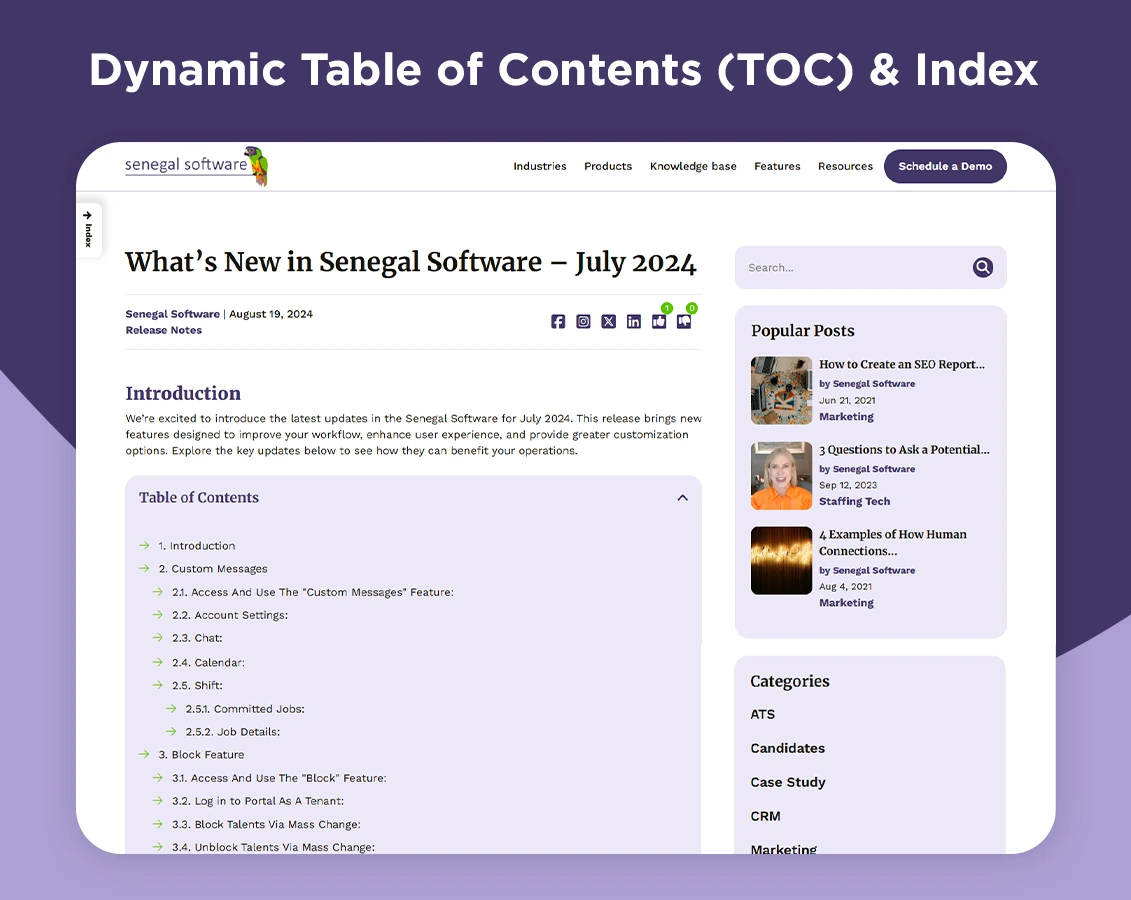Click the article title What's New in Senegal Software
Screen dimensions: 1131x900
(411, 262)
